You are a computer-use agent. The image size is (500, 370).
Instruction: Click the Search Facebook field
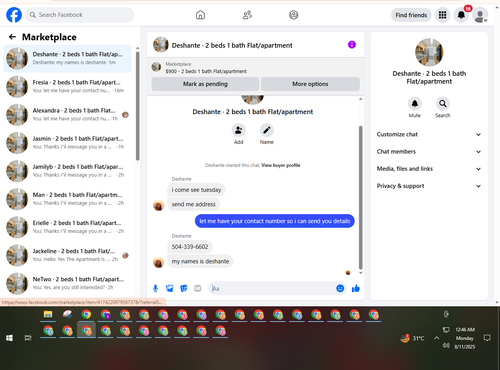click(x=80, y=15)
